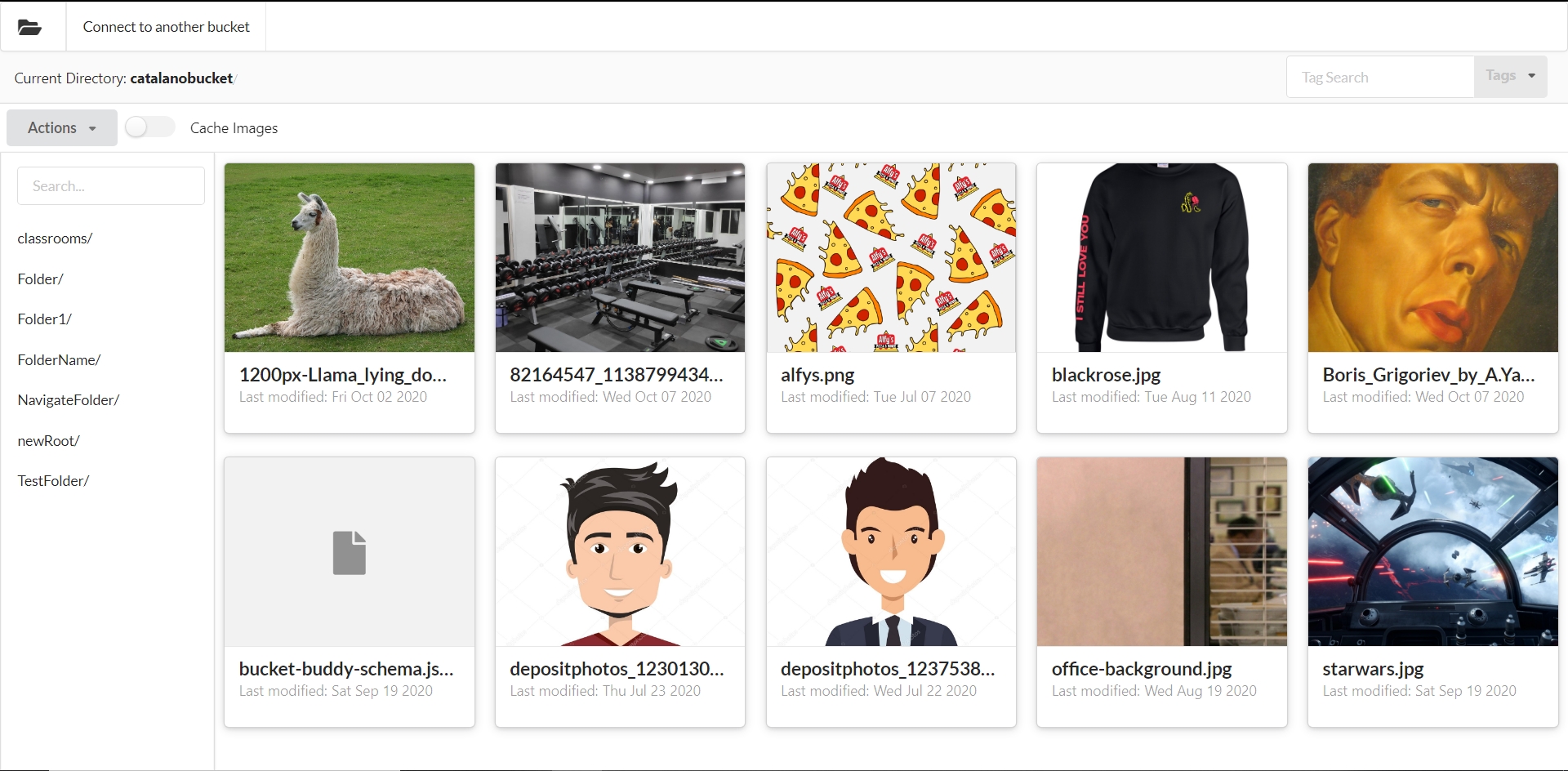The width and height of the screenshot is (1568, 771).
Task: Open the classrooms/ folder
Action: pyautogui.click(x=55, y=238)
